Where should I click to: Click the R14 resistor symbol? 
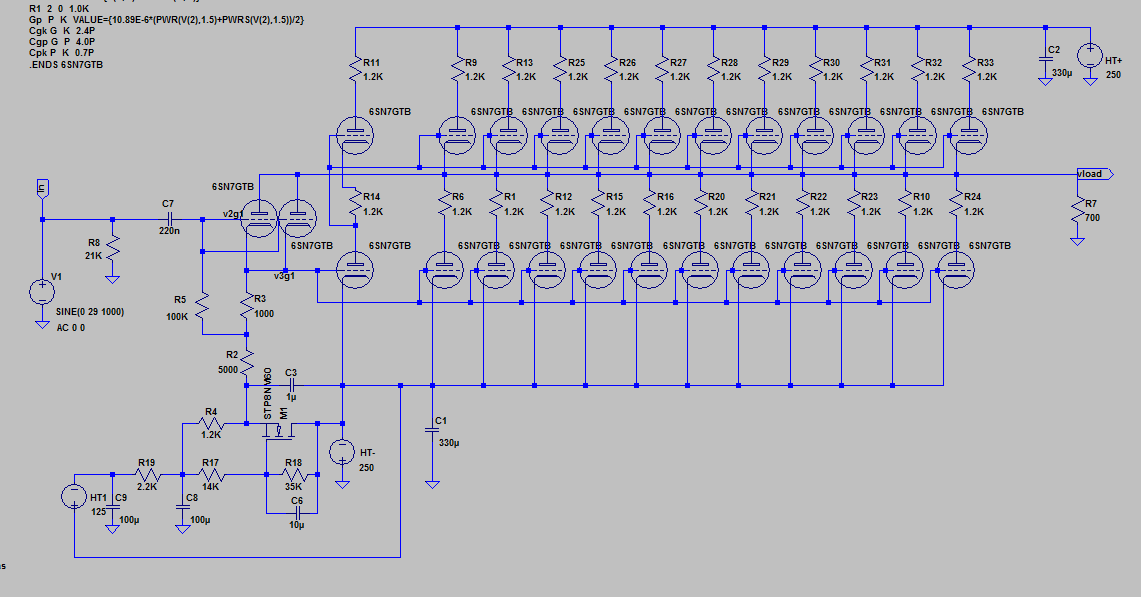(356, 204)
